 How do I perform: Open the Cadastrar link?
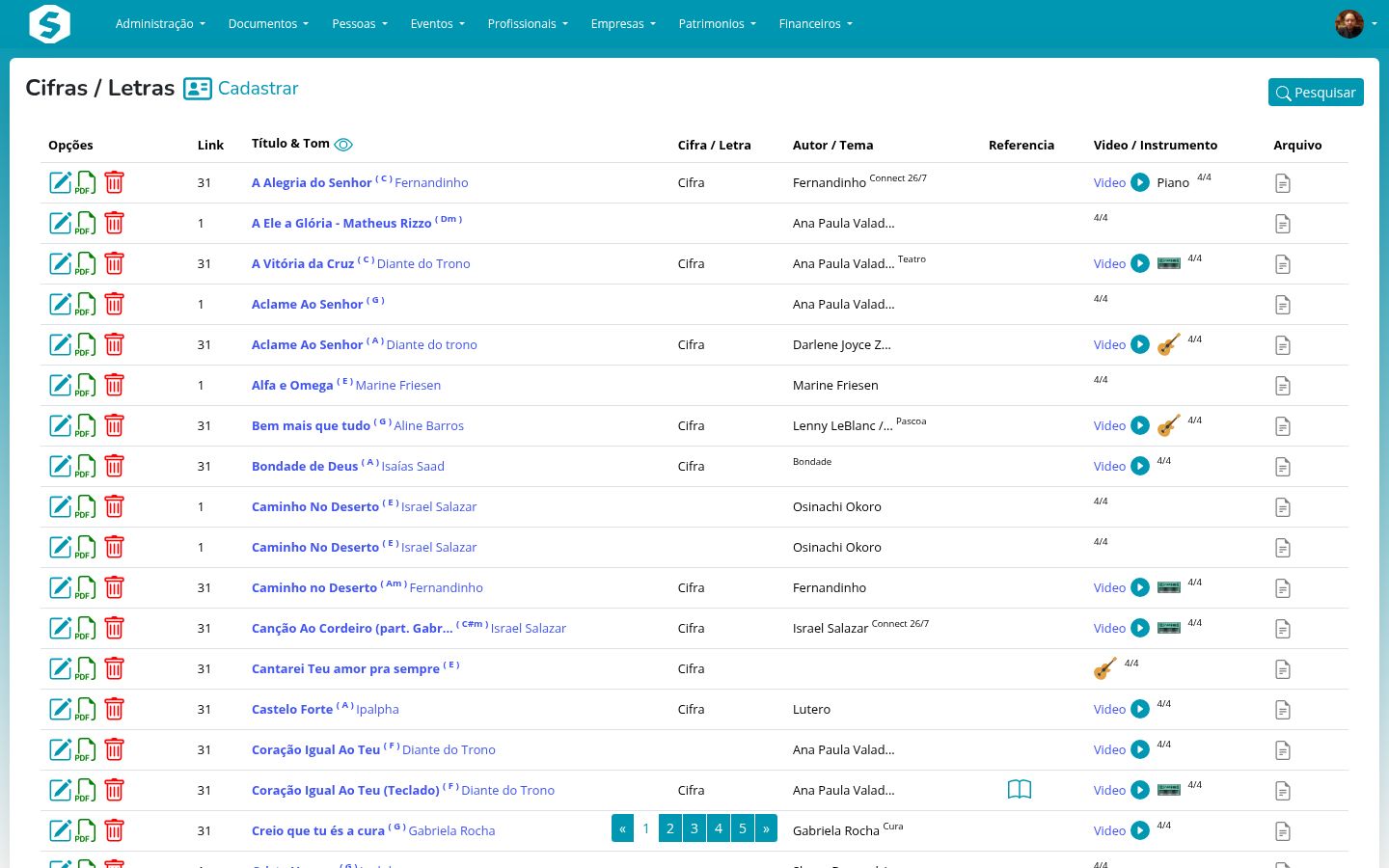tap(259, 89)
